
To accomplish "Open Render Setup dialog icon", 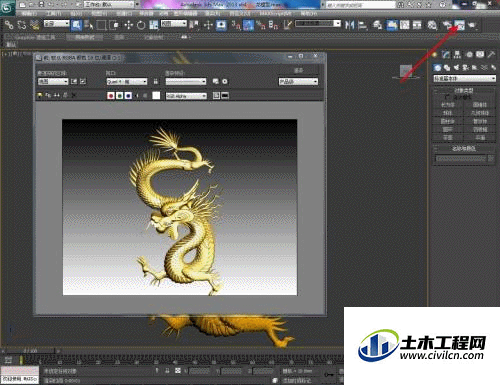I will click(447, 25).
